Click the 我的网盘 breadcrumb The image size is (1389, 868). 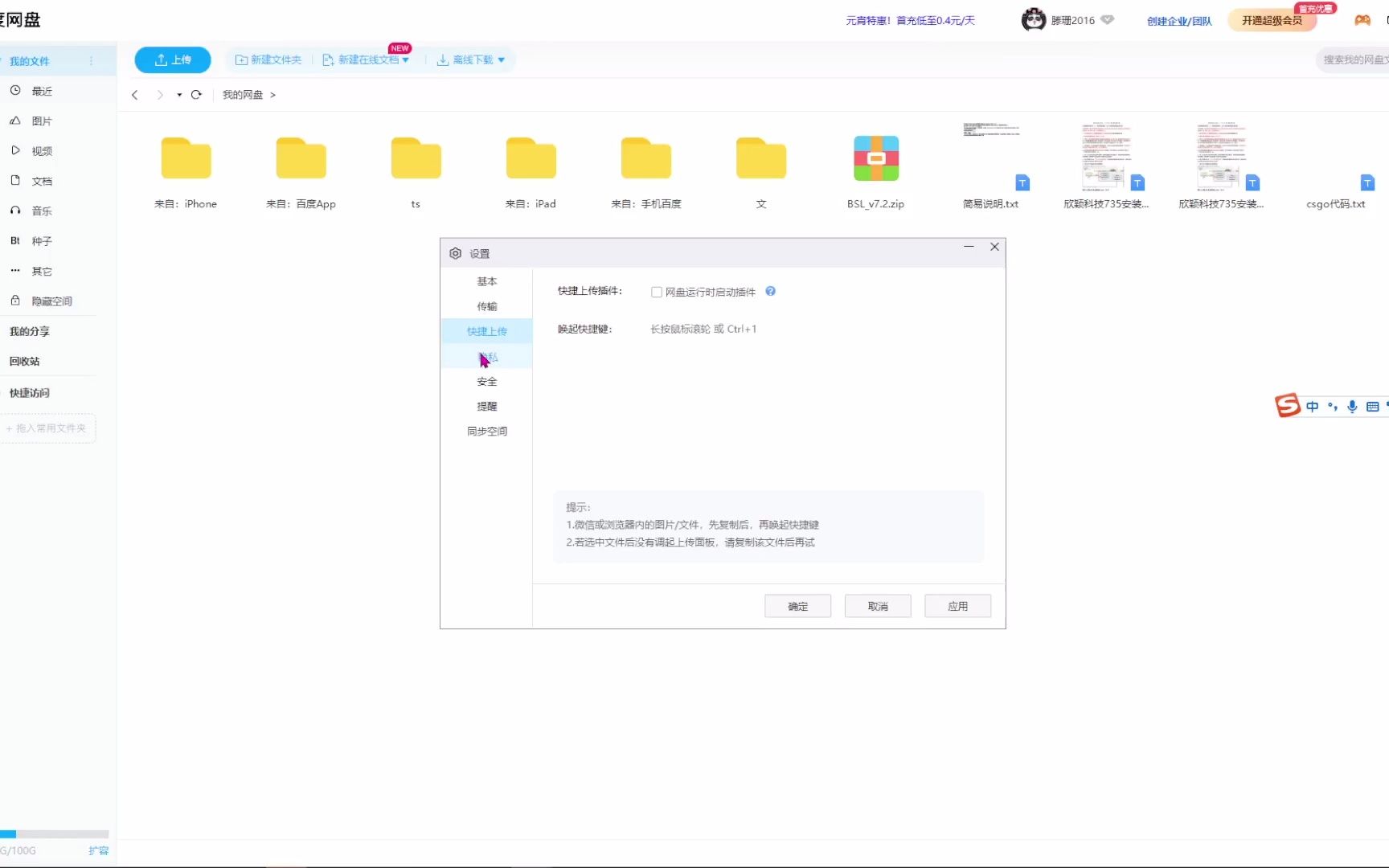(x=243, y=95)
